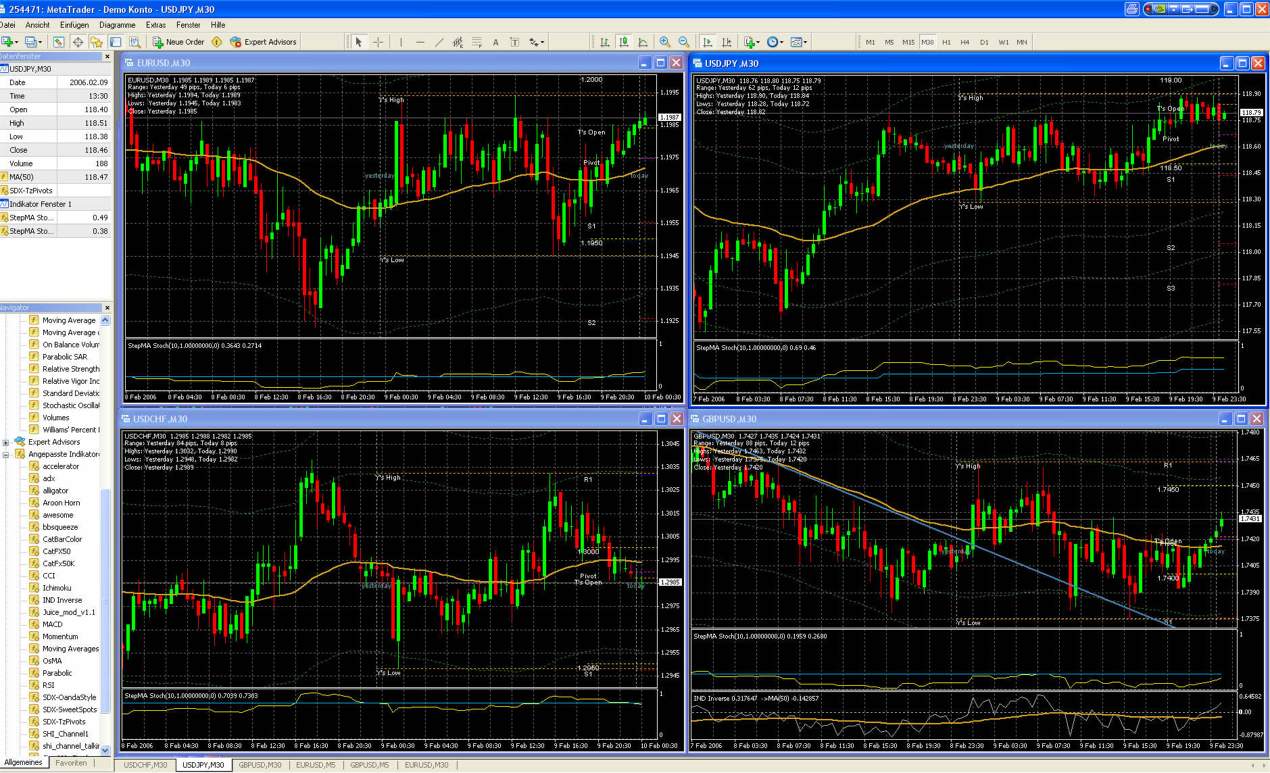This screenshot has height=773, width=1270.
Task: Select H1 timeframe
Action: (x=947, y=42)
